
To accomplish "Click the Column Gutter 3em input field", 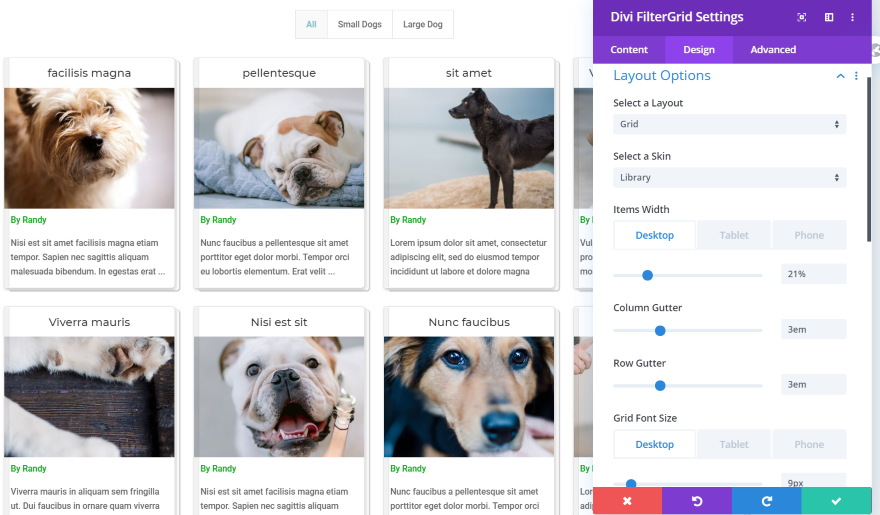I will point(813,329).
